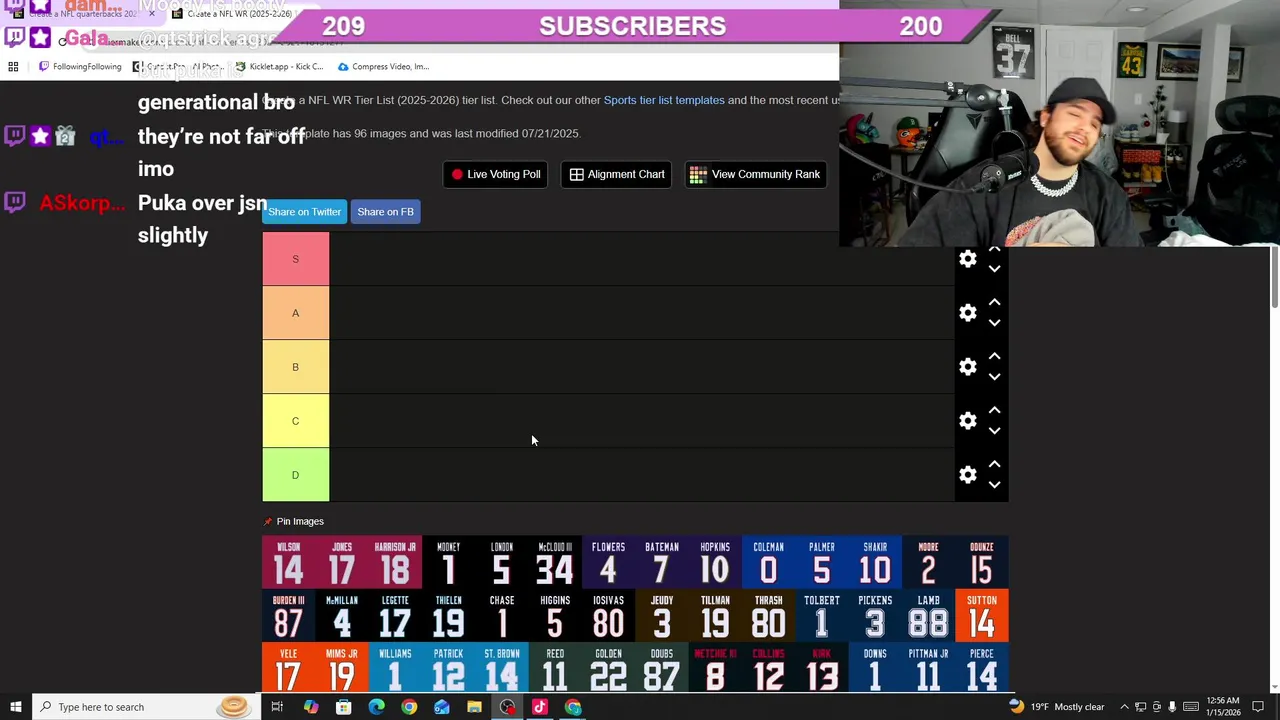The height and width of the screenshot is (720, 1280).
Task: Select Flowers 4 player card
Action: point(608,562)
